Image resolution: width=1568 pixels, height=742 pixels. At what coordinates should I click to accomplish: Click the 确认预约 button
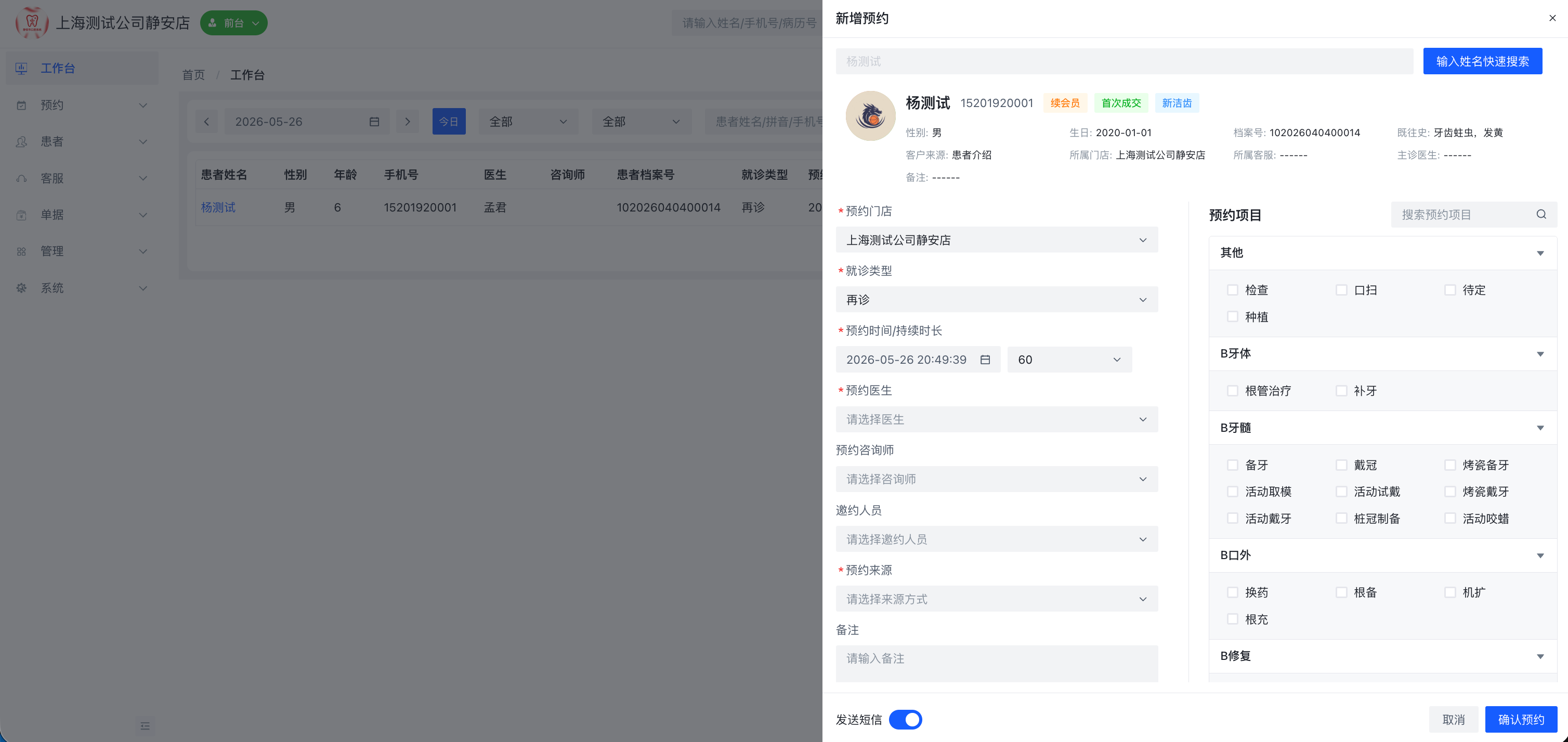tap(1521, 720)
